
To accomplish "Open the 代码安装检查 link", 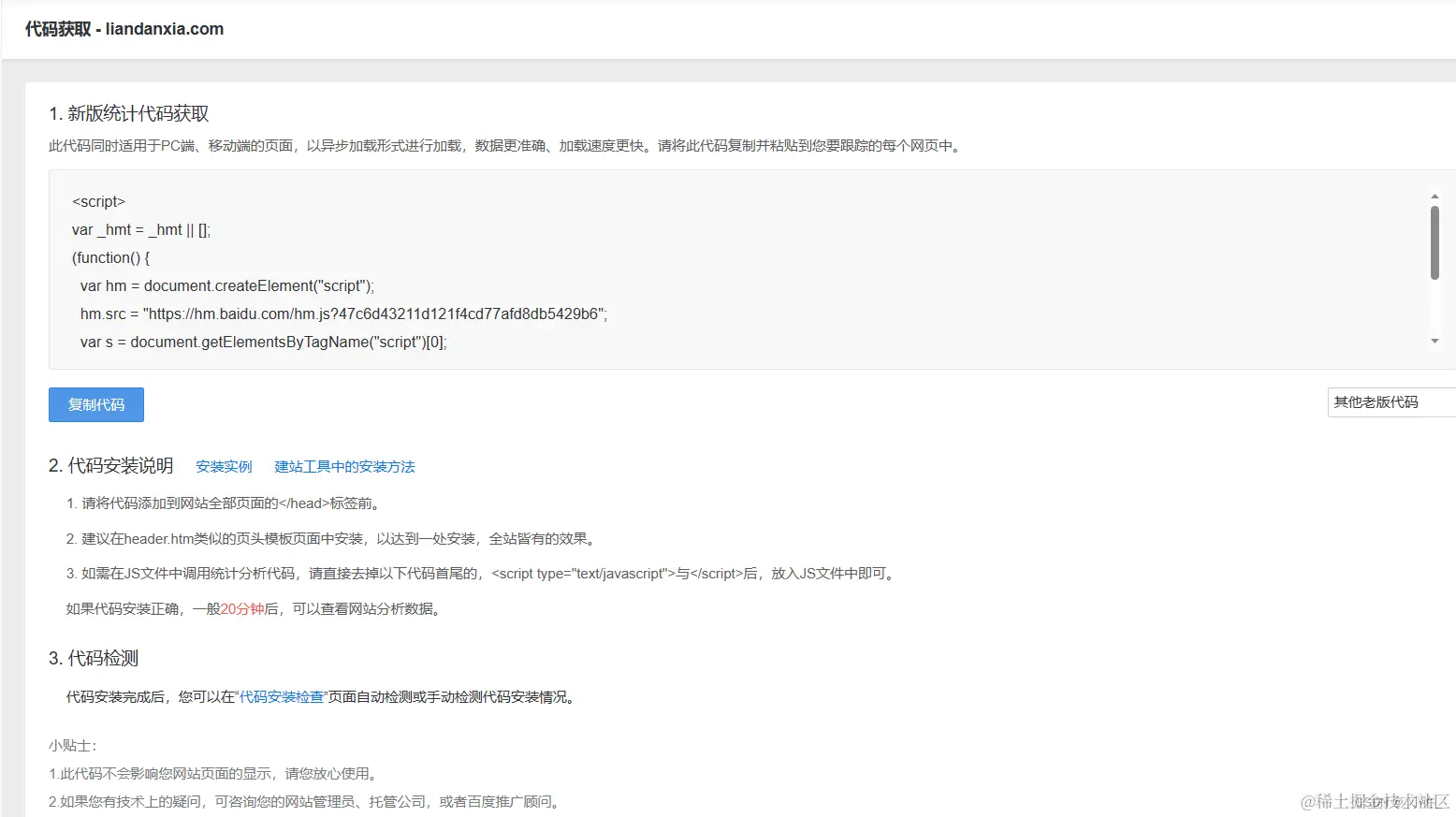I will pyautogui.click(x=282, y=696).
